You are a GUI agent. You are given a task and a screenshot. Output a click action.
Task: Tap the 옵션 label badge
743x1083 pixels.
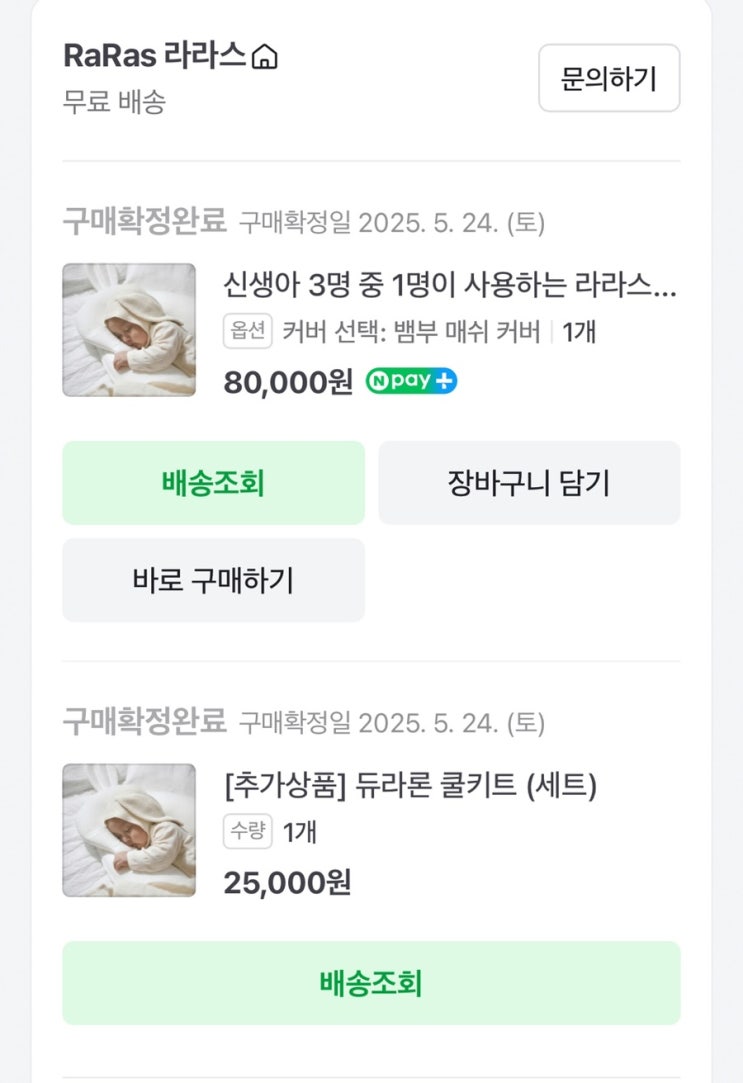[x=247, y=332]
